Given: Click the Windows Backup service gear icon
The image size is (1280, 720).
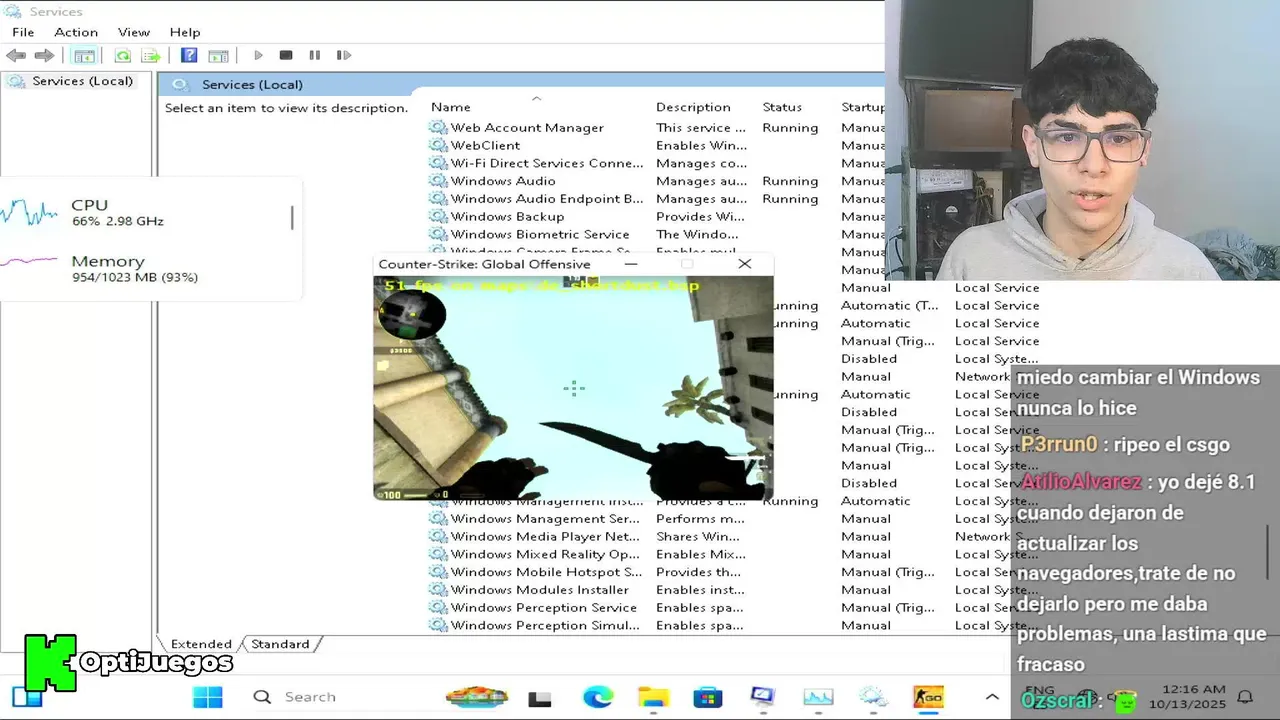Looking at the screenshot, I should [437, 217].
